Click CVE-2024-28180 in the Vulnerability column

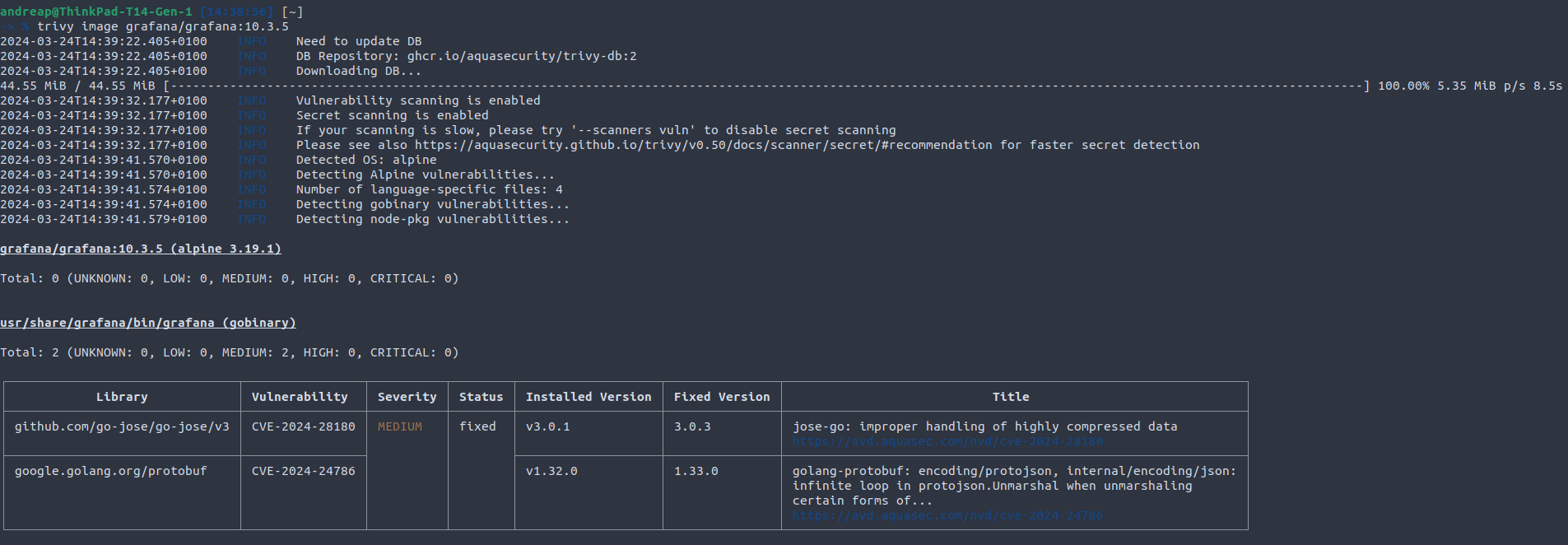coord(303,426)
